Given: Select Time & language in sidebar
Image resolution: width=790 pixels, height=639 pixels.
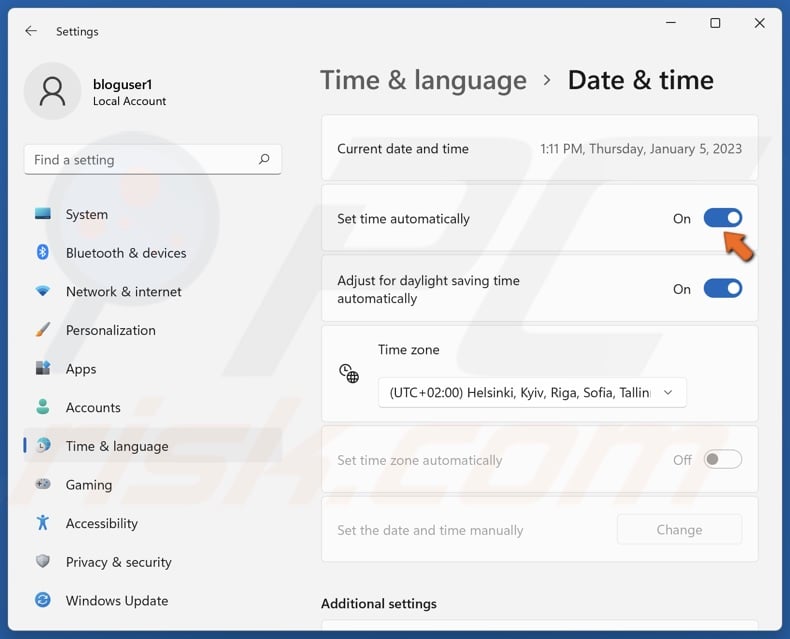Looking at the screenshot, I should [153, 446].
